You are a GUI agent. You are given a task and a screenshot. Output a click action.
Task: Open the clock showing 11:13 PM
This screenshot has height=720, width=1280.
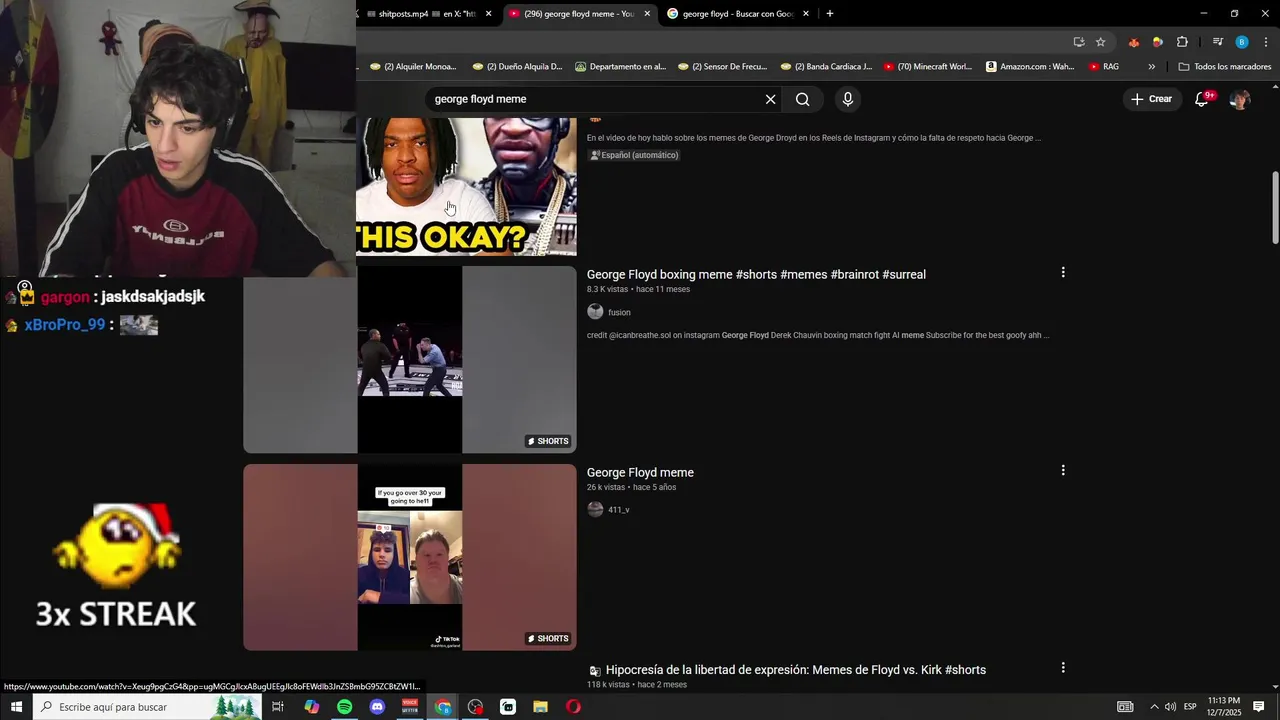coord(1224,707)
